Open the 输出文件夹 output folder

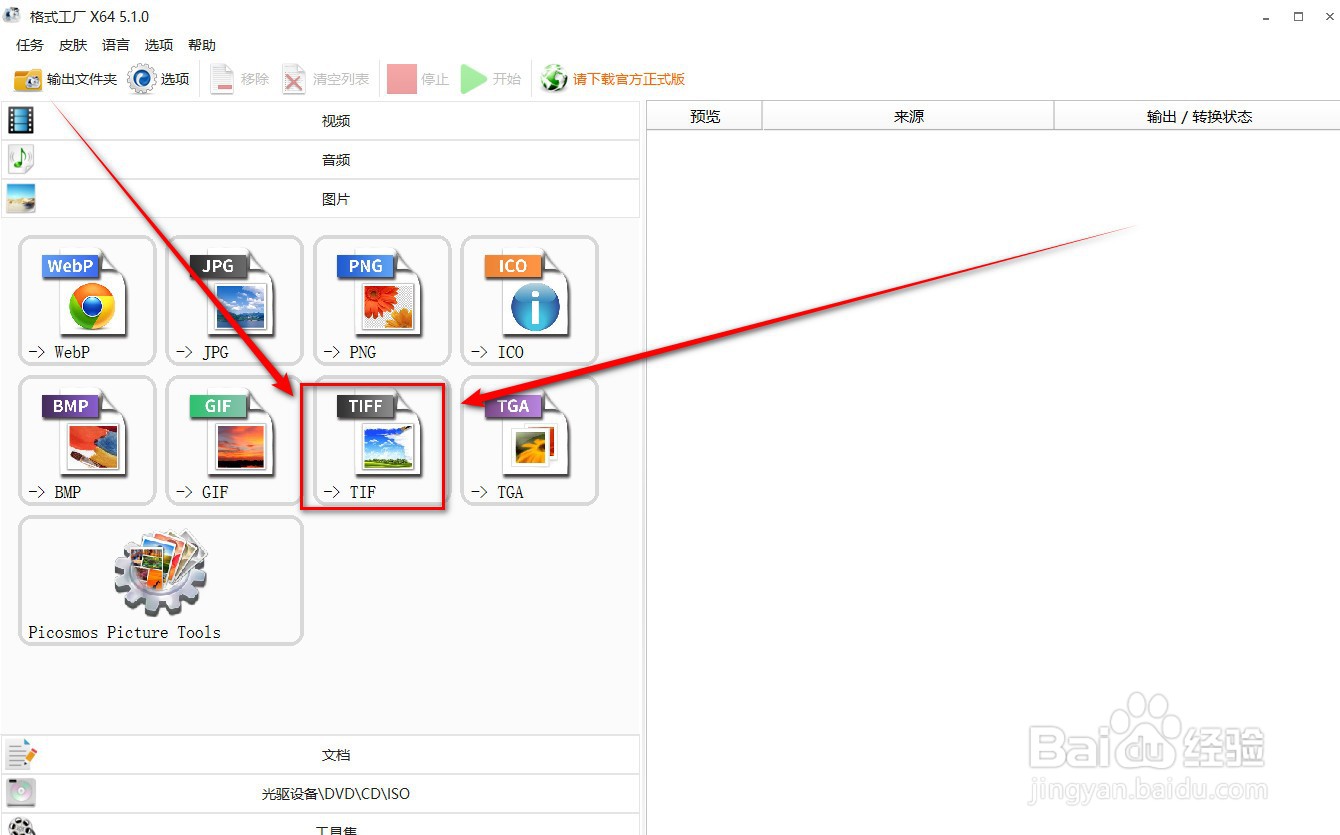coord(65,79)
